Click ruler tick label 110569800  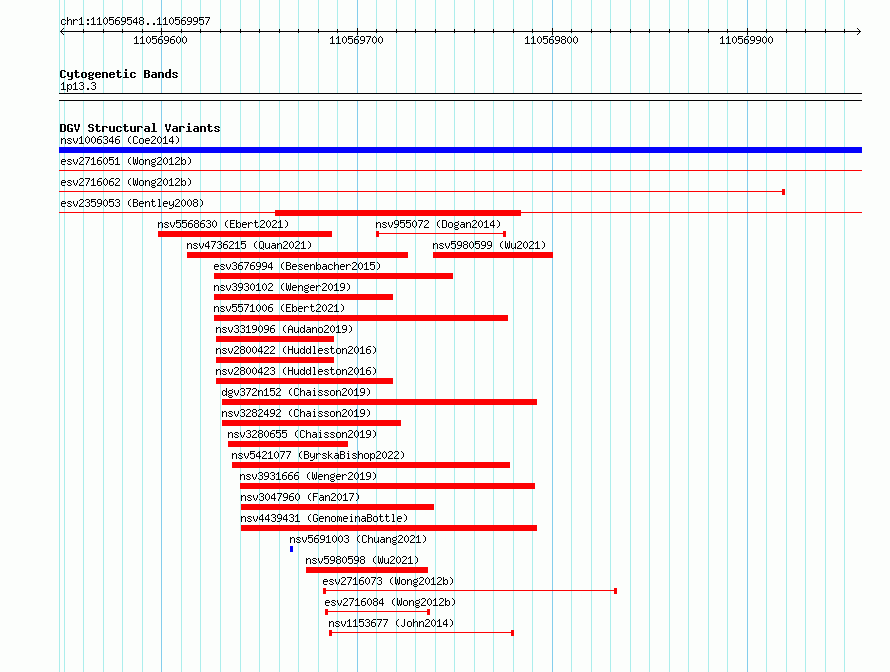(x=551, y=40)
